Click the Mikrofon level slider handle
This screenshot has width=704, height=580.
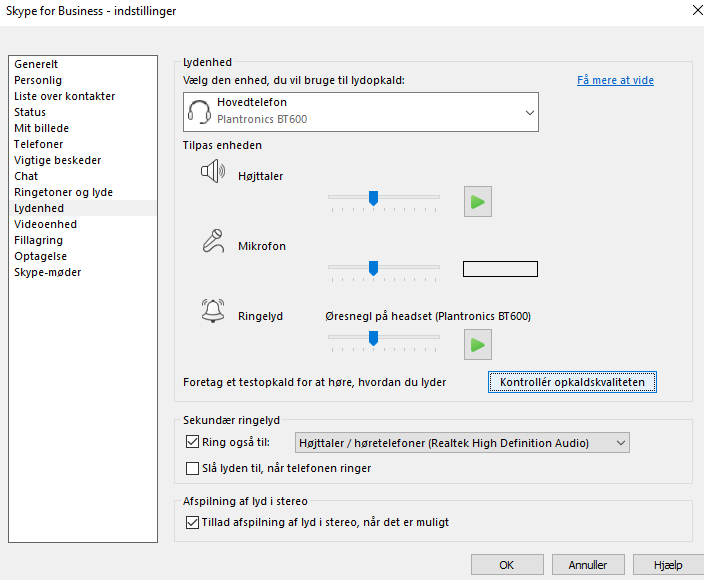pyautogui.click(x=373, y=268)
